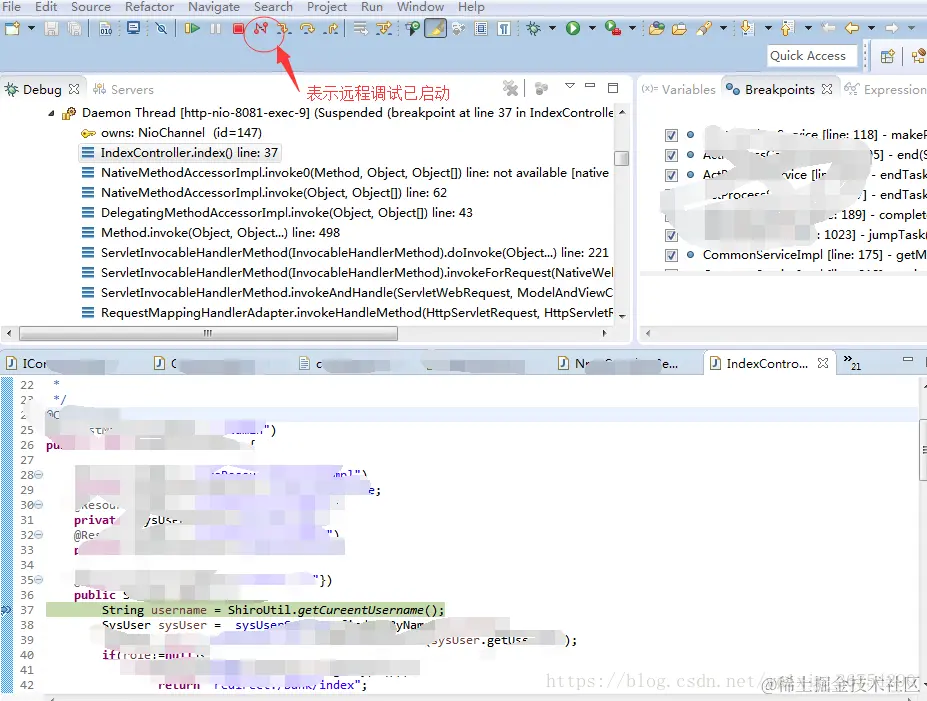The height and width of the screenshot is (701, 927).
Task: Toggle breakpoint checkbox for line 118 makeF row
Action: point(671,135)
